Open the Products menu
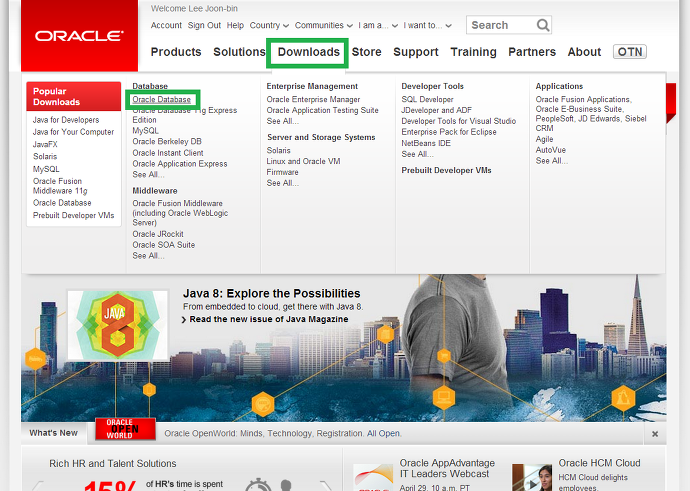 (x=176, y=52)
